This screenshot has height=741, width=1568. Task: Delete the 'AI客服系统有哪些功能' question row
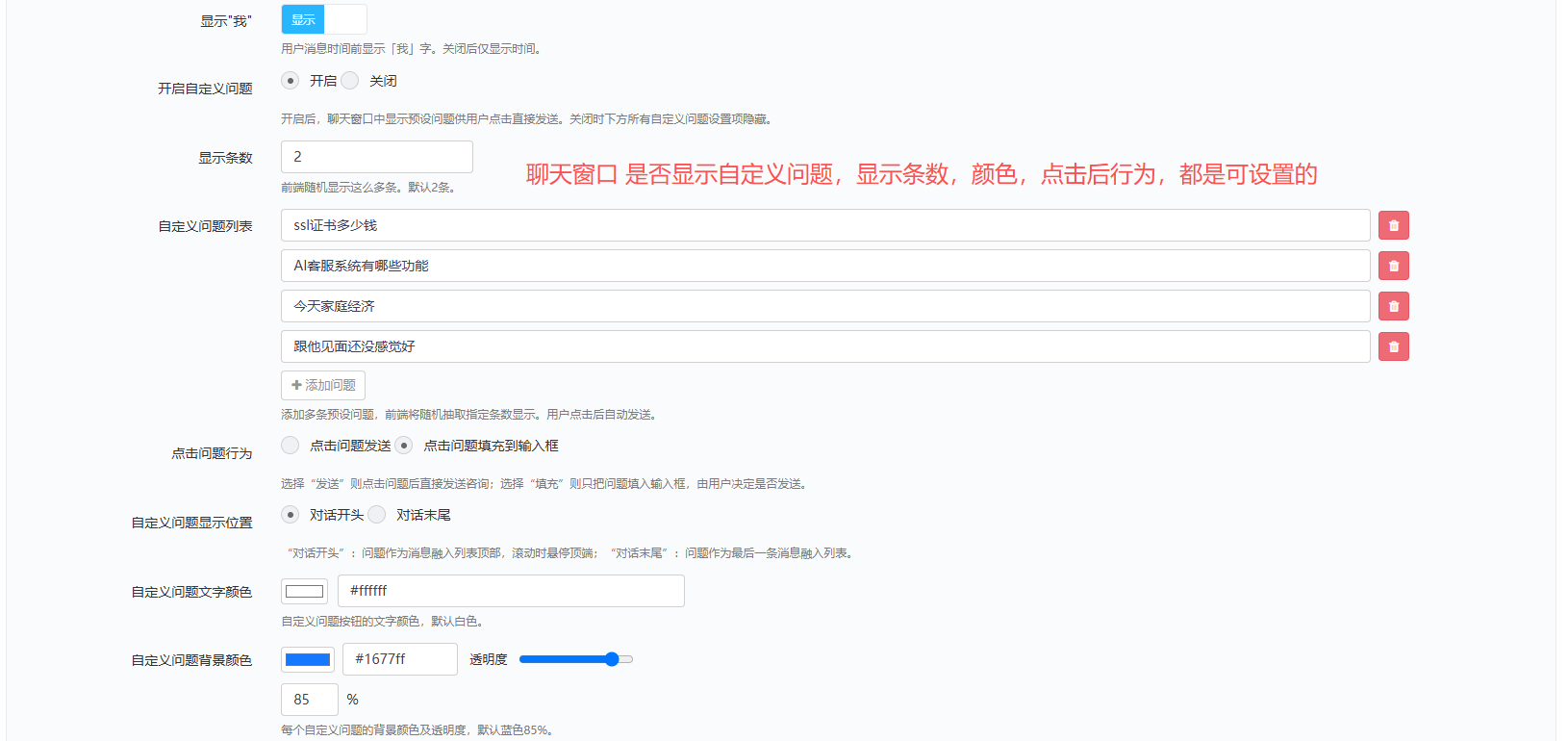(x=1393, y=266)
